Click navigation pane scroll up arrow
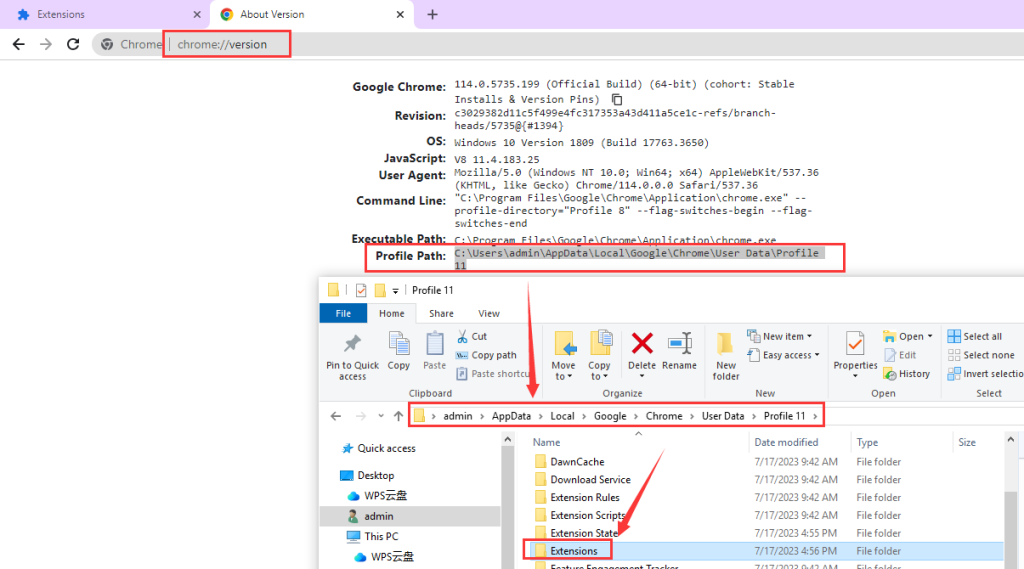The height and width of the screenshot is (569, 1024). coord(508,440)
